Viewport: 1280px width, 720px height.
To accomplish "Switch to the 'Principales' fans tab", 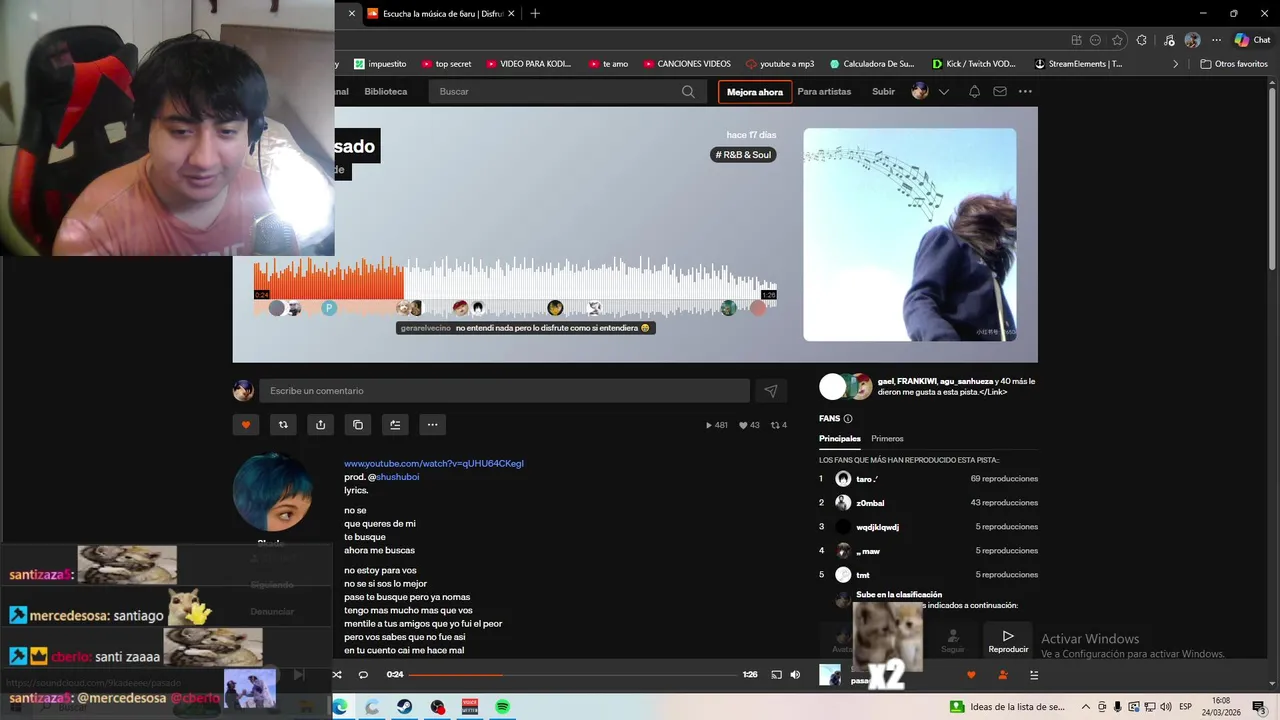I will [x=840, y=439].
